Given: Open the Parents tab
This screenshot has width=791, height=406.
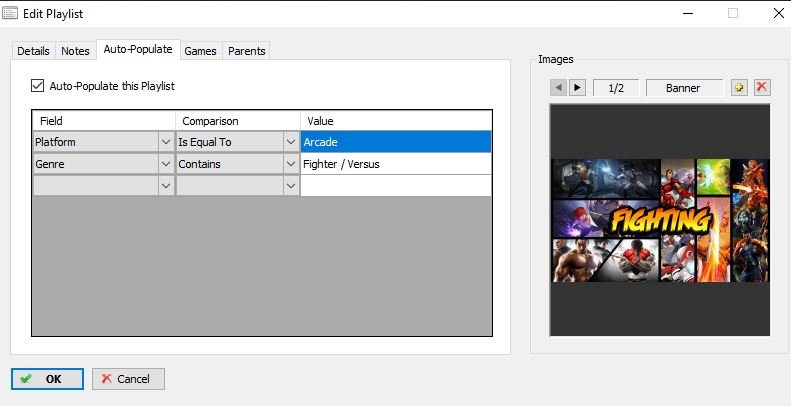Looking at the screenshot, I should click(x=247, y=51).
